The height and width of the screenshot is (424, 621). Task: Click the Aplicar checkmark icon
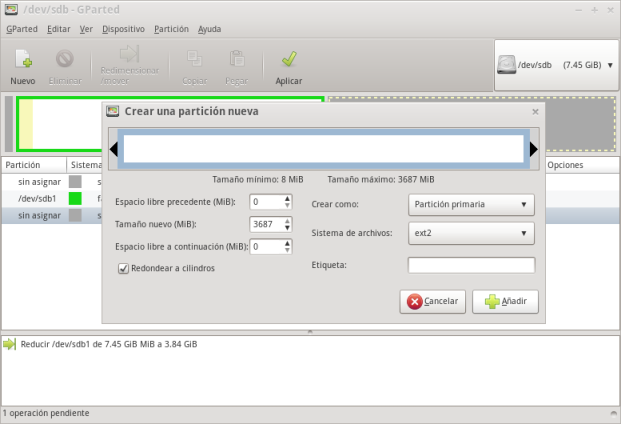pos(288,60)
